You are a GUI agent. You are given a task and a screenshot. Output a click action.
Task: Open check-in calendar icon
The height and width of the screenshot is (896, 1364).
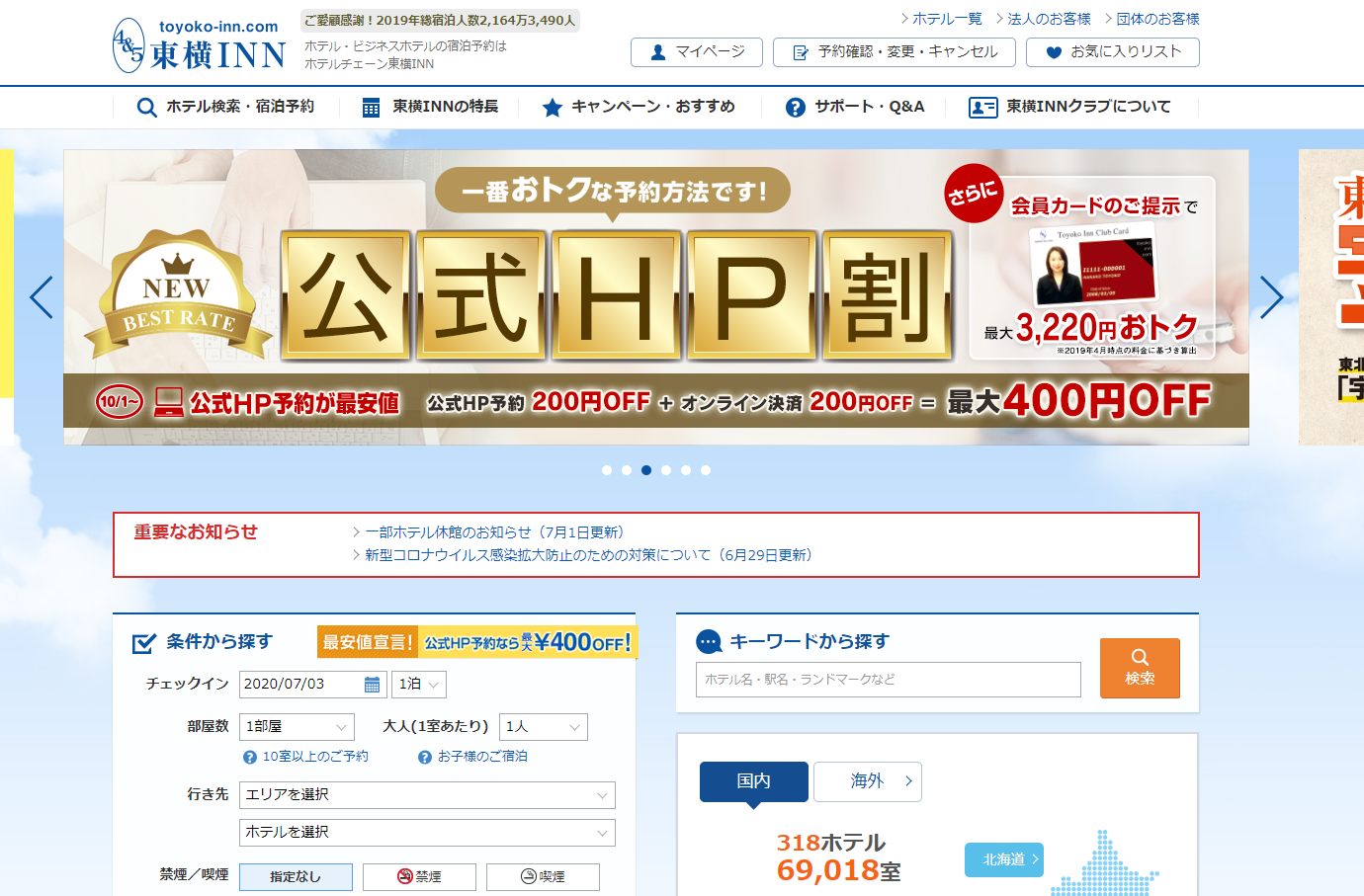coord(372,685)
